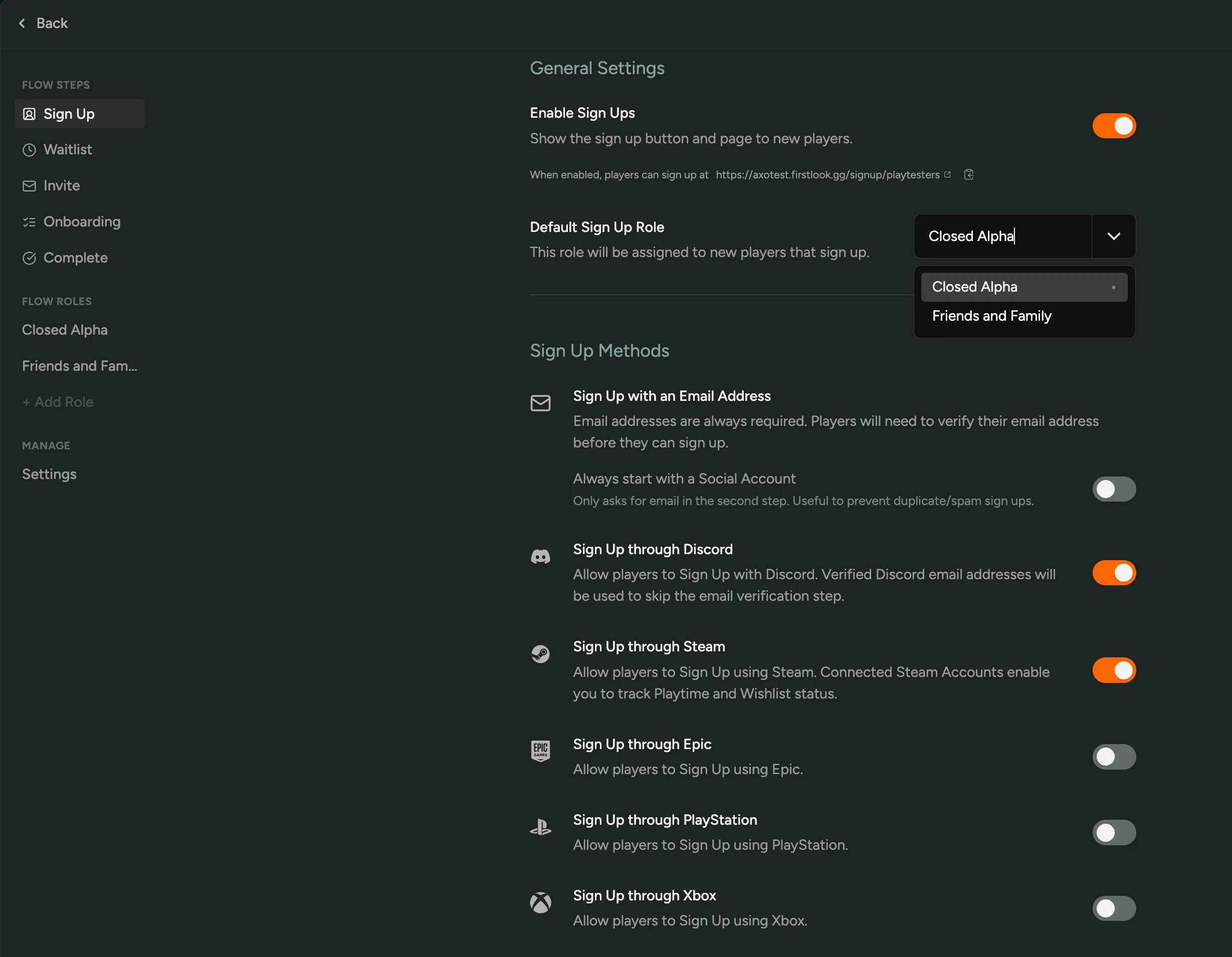
Task: Disable the Enable Sign Ups toggle
Action: (1114, 126)
